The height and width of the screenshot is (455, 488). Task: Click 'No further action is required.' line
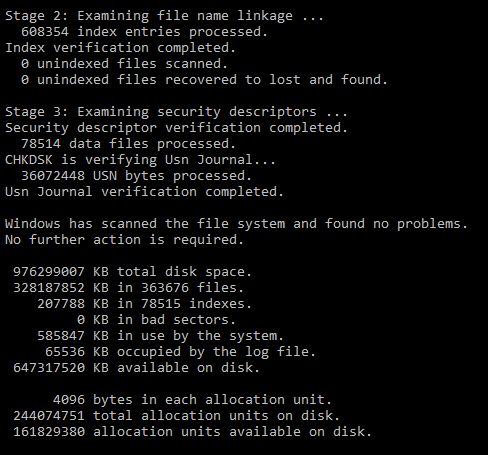click(x=125, y=240)
